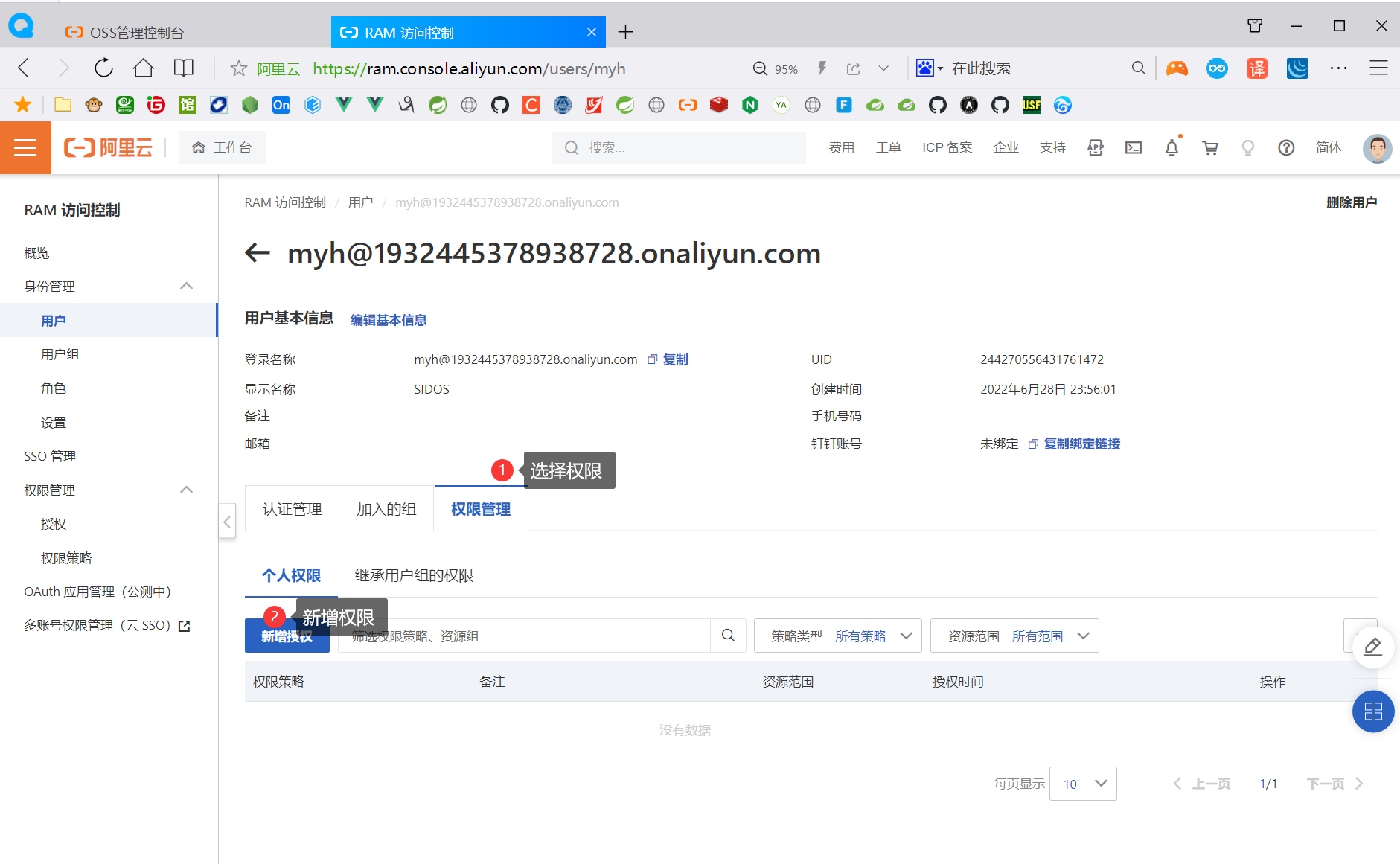Collapse the 权限管理 sidebar section
Viewport: 1400px width, 864px height.
pos(186,490)
